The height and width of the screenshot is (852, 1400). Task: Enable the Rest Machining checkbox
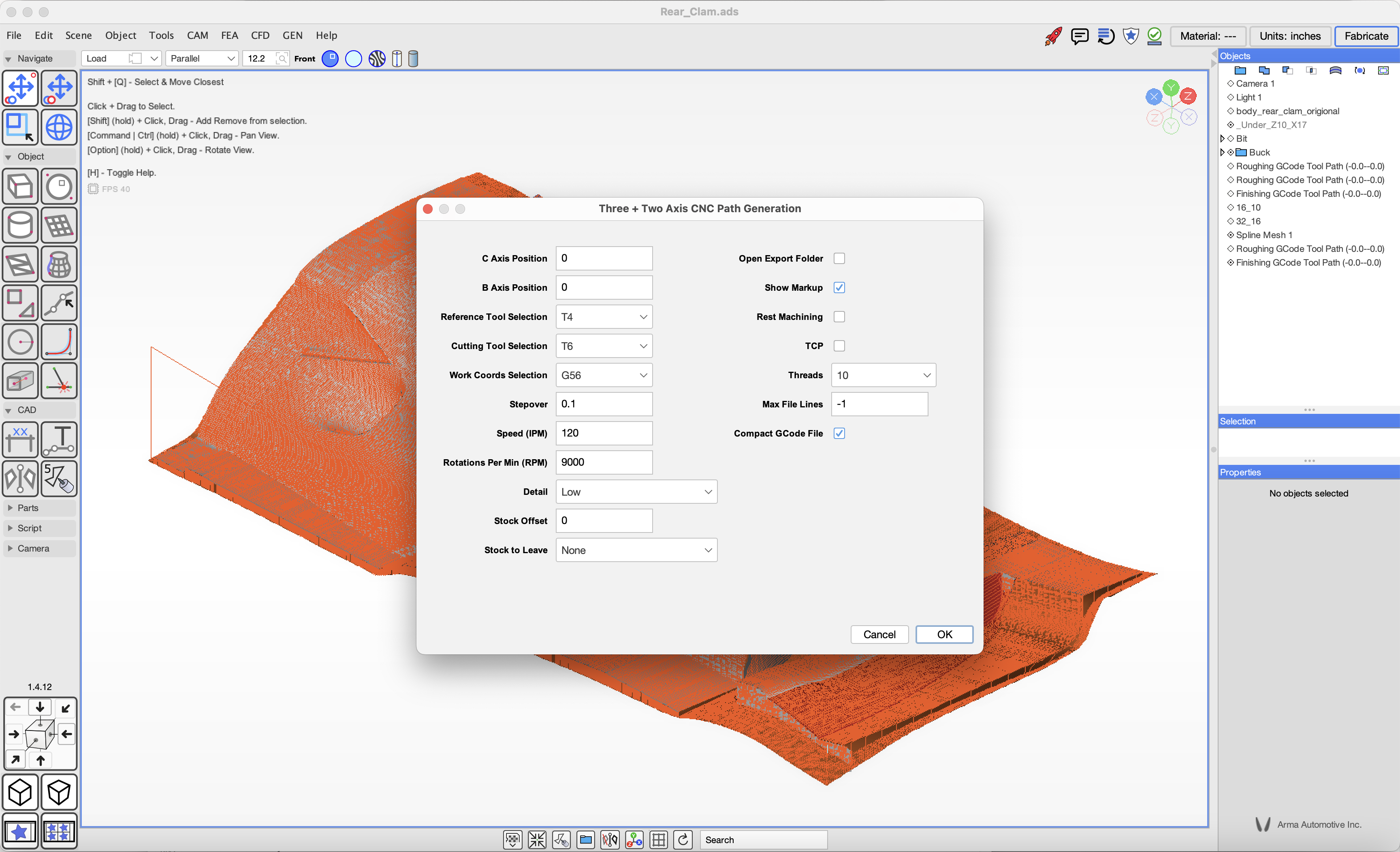(839, 317)
